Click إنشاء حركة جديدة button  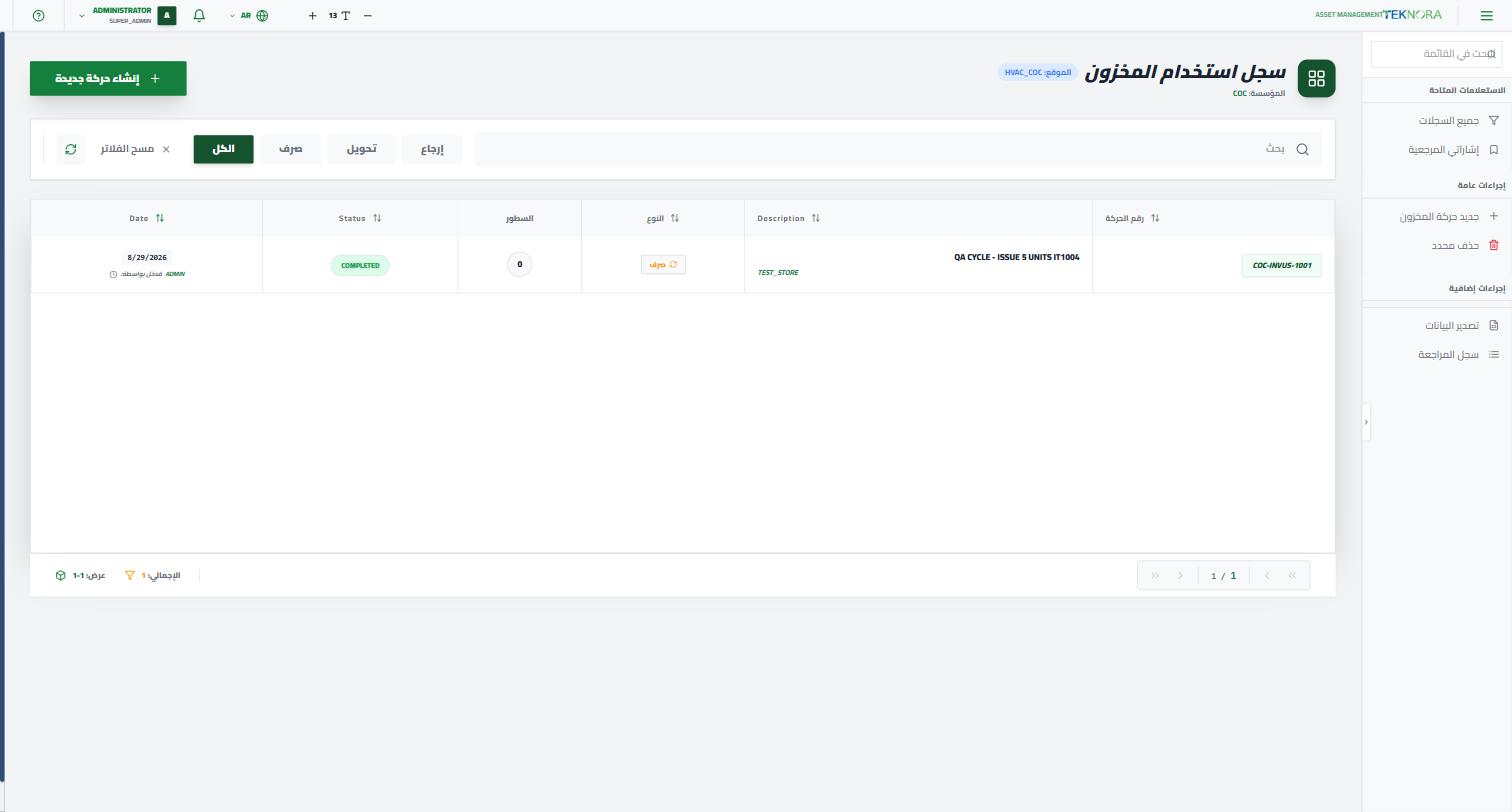[x=108, y=78]
